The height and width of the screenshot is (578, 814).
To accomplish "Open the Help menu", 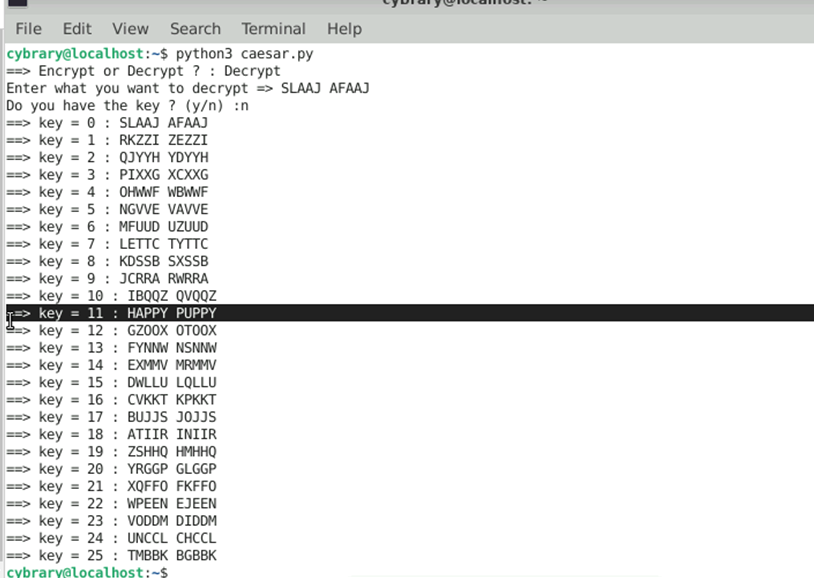I will click(344, 29).
